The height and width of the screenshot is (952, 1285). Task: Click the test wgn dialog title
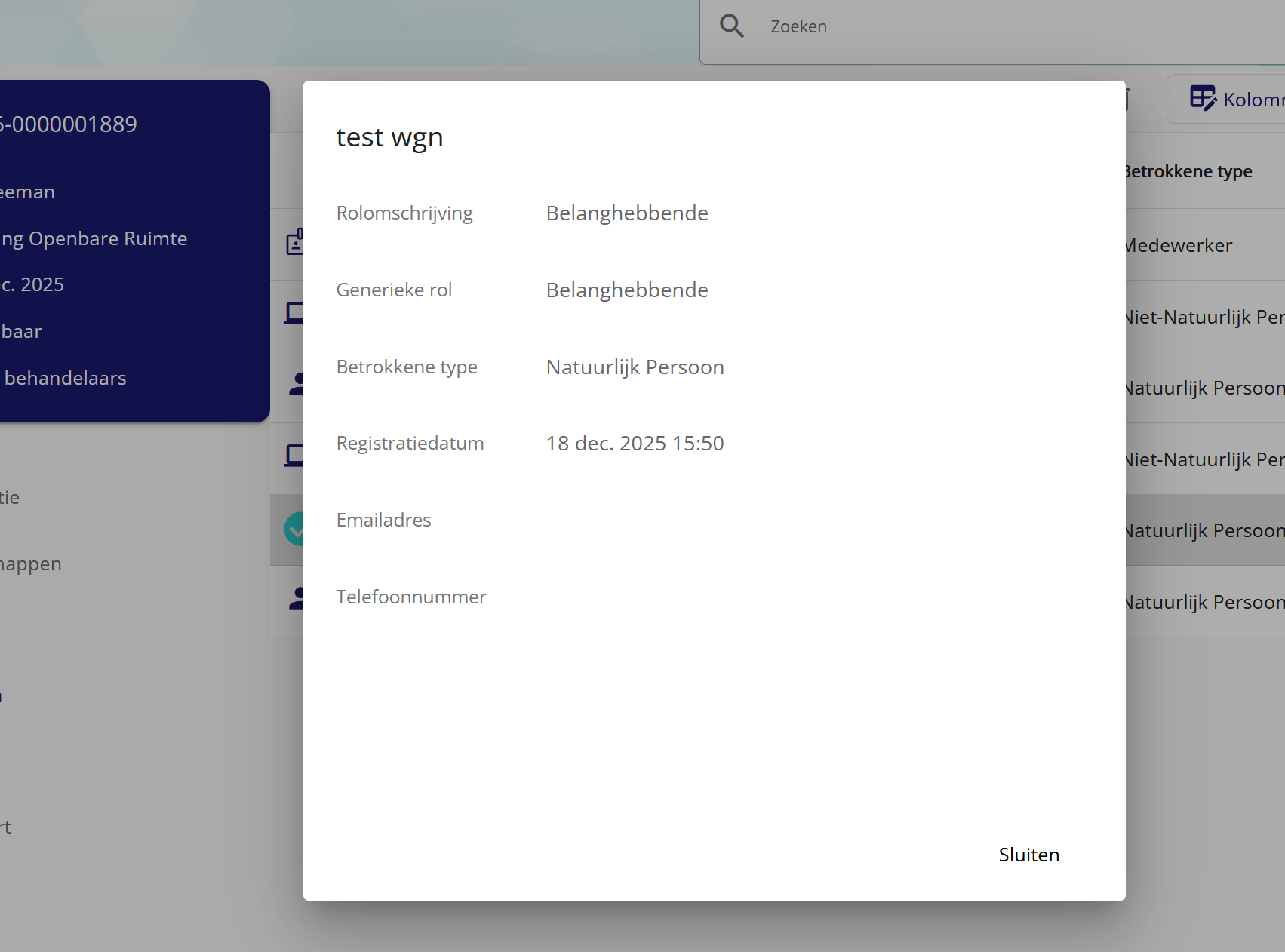[x=389, y=137]
